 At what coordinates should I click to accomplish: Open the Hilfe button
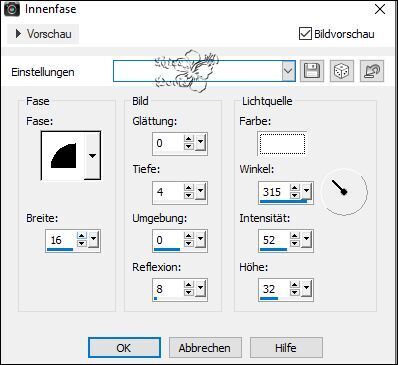pyautogui.click(x=286, y=348)
